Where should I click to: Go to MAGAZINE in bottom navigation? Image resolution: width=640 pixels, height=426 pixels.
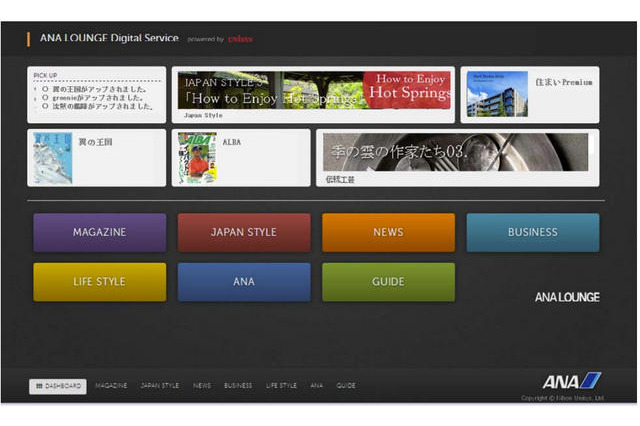(x=111, y=386)
